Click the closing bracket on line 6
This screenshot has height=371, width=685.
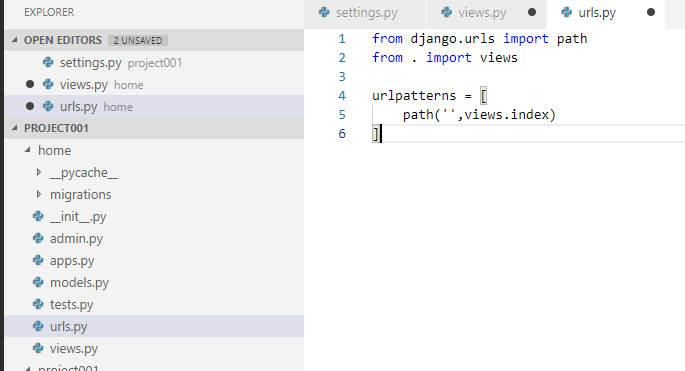(x=375, y=134)
